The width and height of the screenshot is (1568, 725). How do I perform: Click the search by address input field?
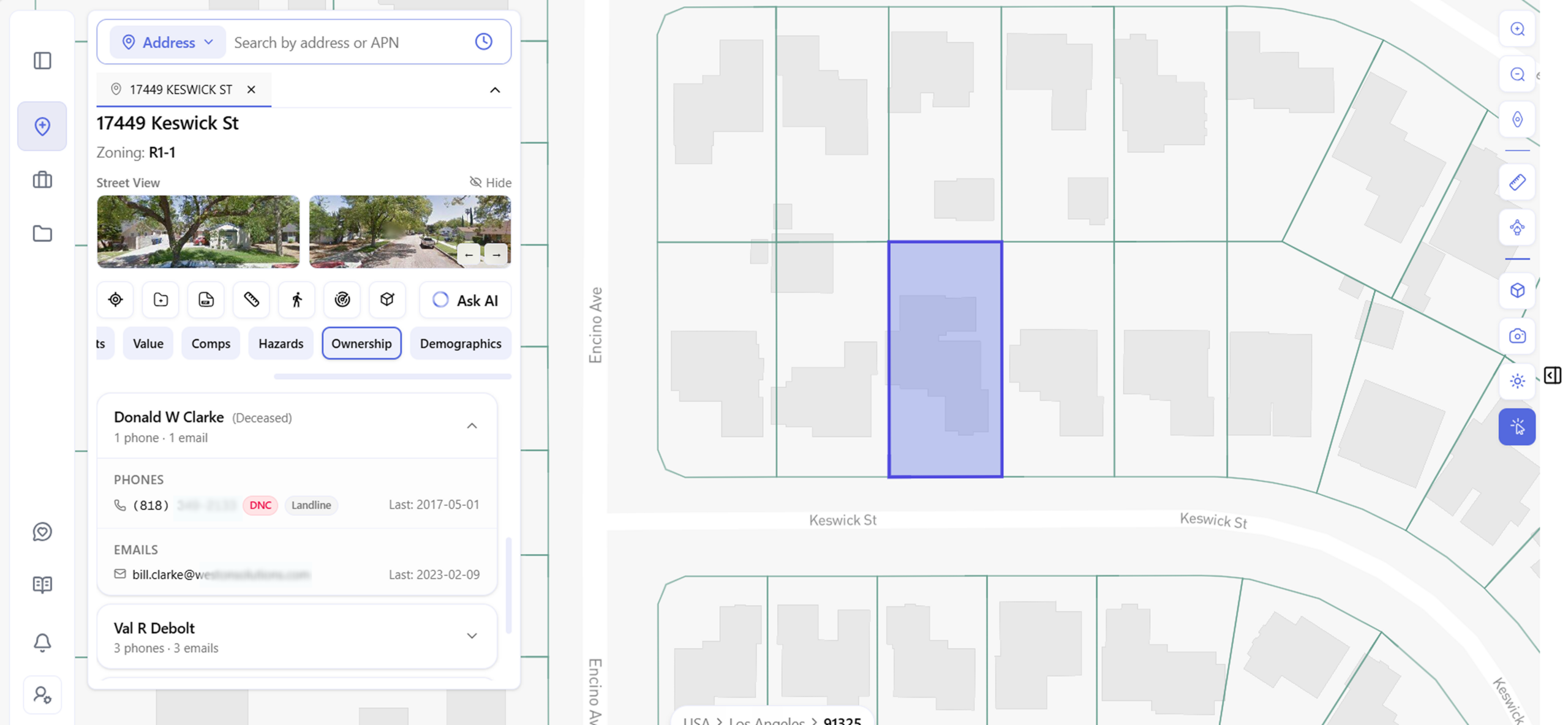coord(349,42)
